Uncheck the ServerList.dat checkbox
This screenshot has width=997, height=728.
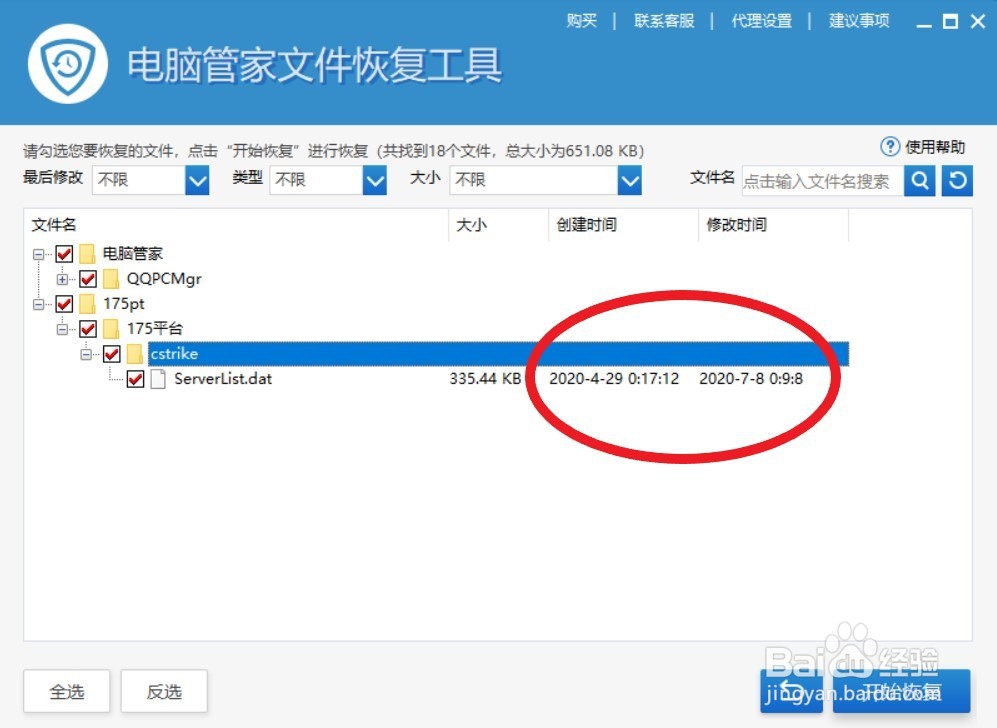135,379
